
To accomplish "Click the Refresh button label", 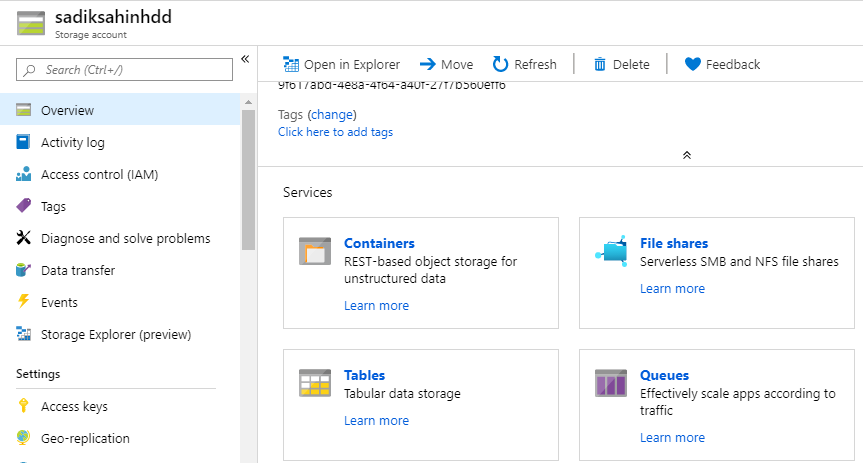I will coord(536,64).
